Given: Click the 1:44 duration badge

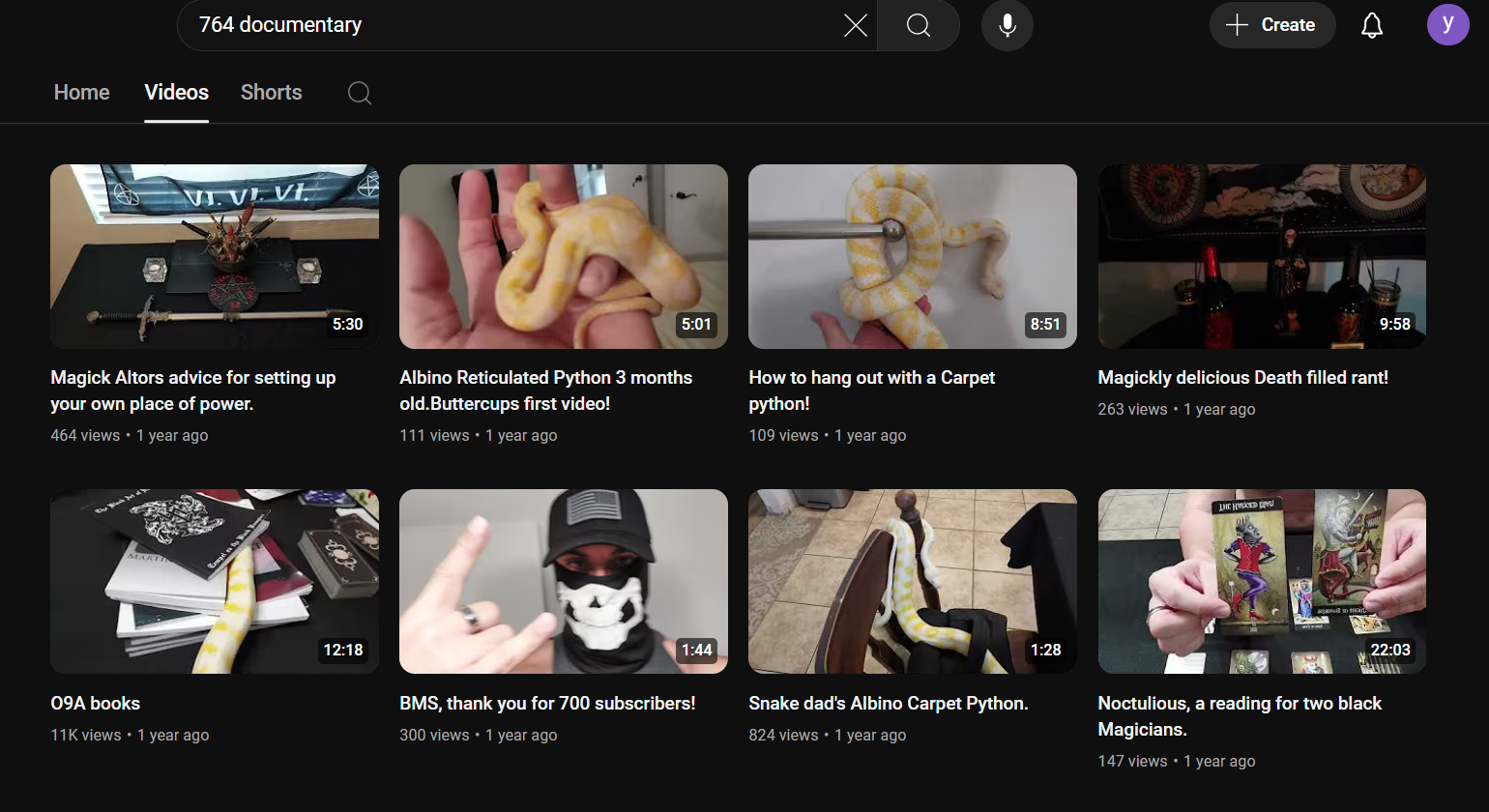Looking at the screenshot, I should coord(697,651).
